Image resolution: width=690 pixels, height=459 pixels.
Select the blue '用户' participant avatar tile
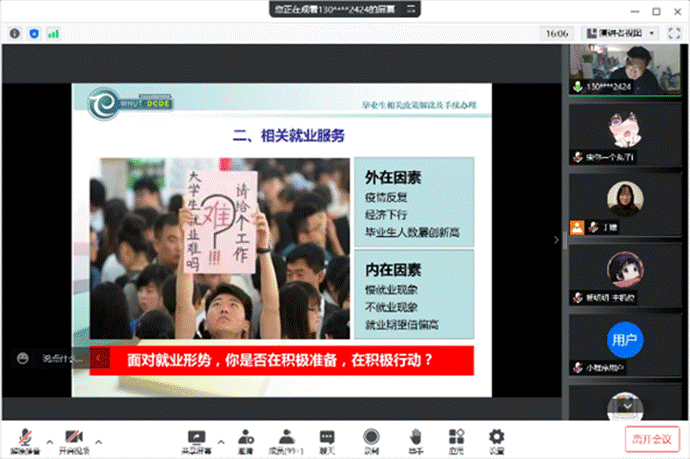[x=625, y=340]
